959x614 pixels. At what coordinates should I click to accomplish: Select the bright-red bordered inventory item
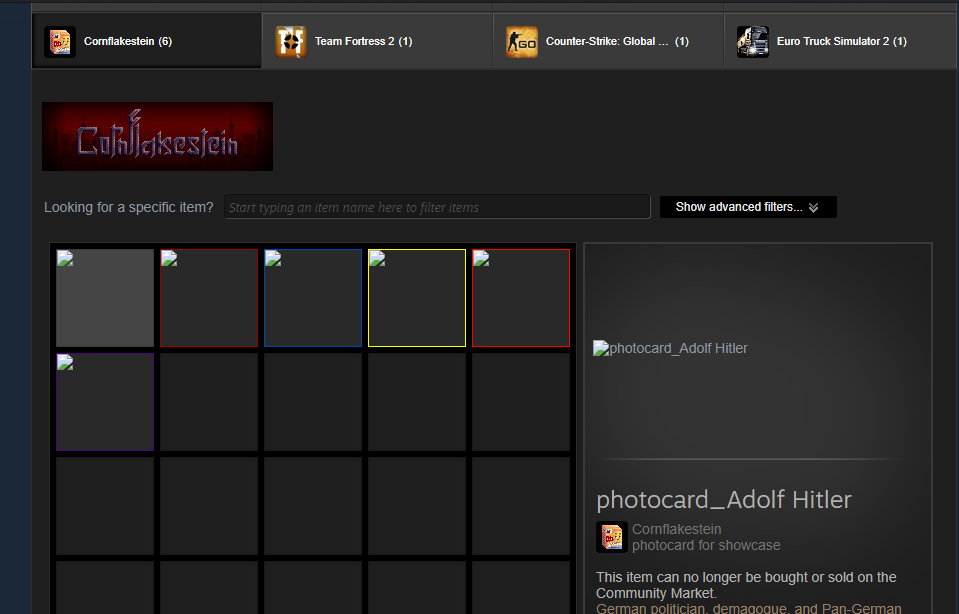(x=521, y=298)
